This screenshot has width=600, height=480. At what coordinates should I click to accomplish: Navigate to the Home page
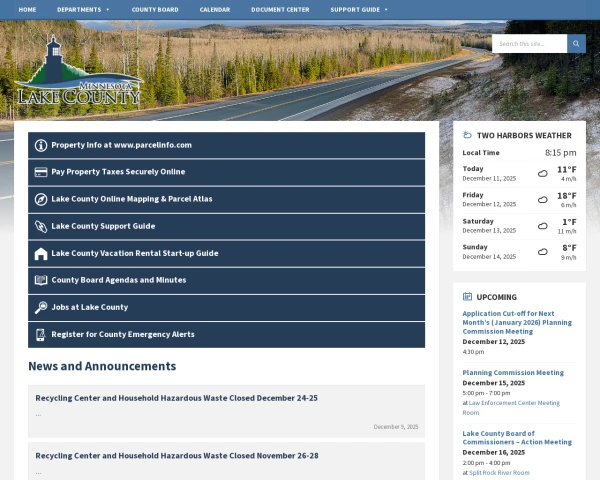[x=27, y=9]
